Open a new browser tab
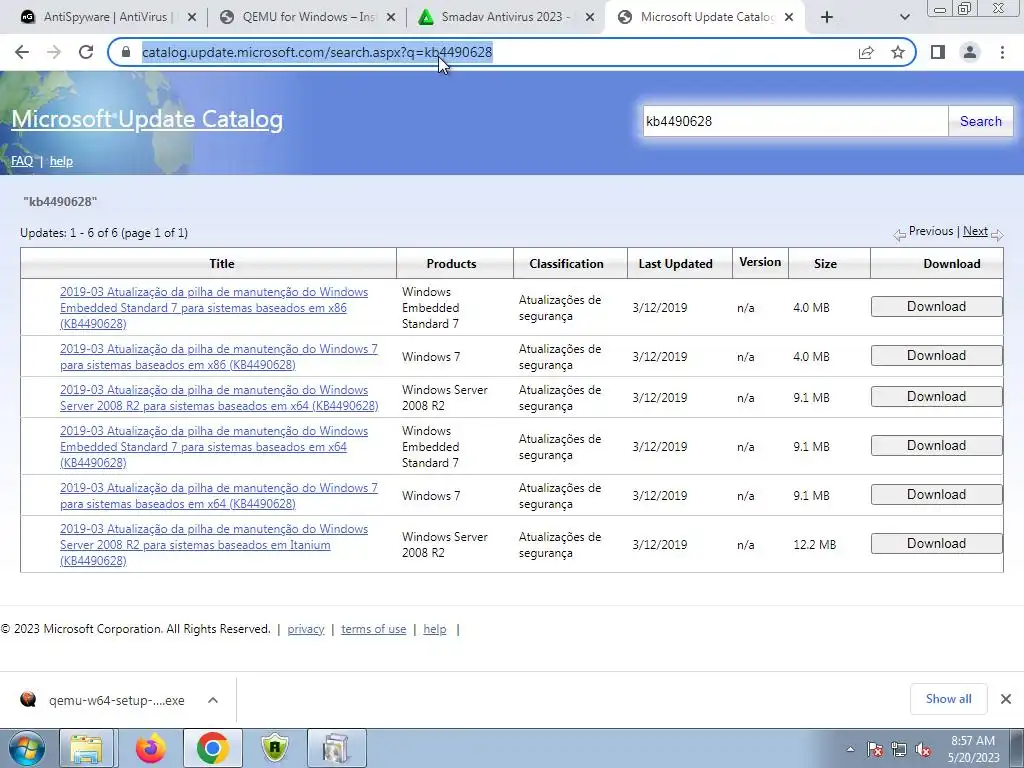The image size is (1024, 768). [827, 18]
